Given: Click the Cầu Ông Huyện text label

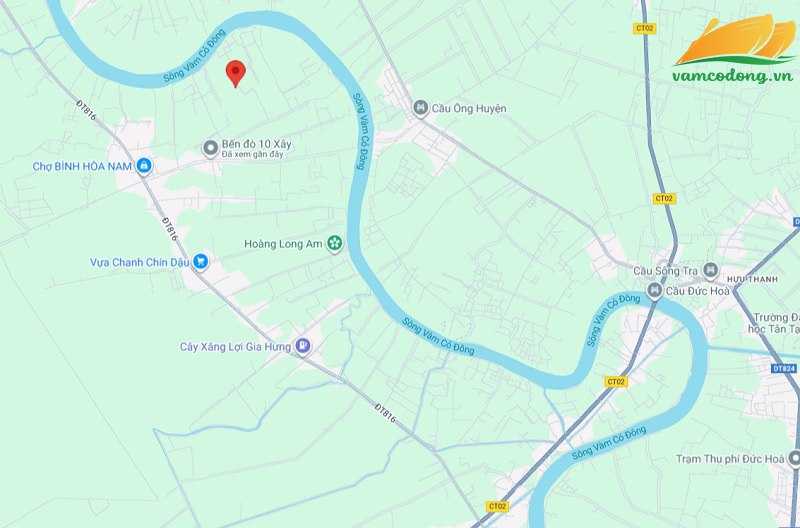Looking at the screenshot, I should 469,108.
